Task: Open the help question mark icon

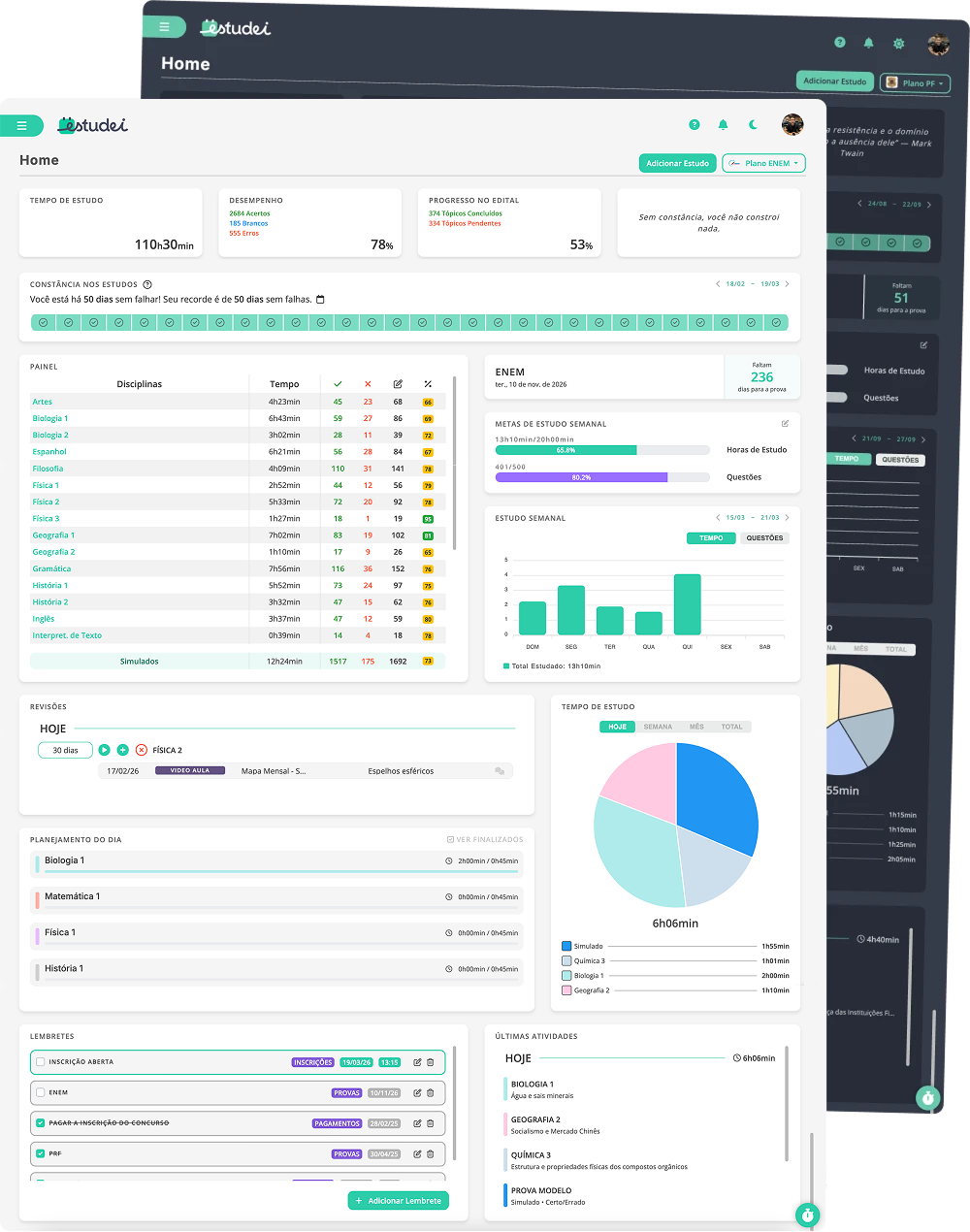Action: point(695,125)
